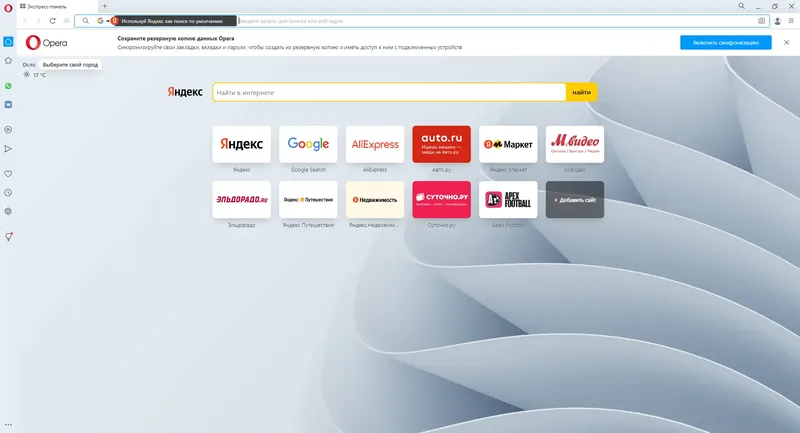Open the Opera main menu logo
Viewport: 800px width, 433px height.
coord(8,8)
